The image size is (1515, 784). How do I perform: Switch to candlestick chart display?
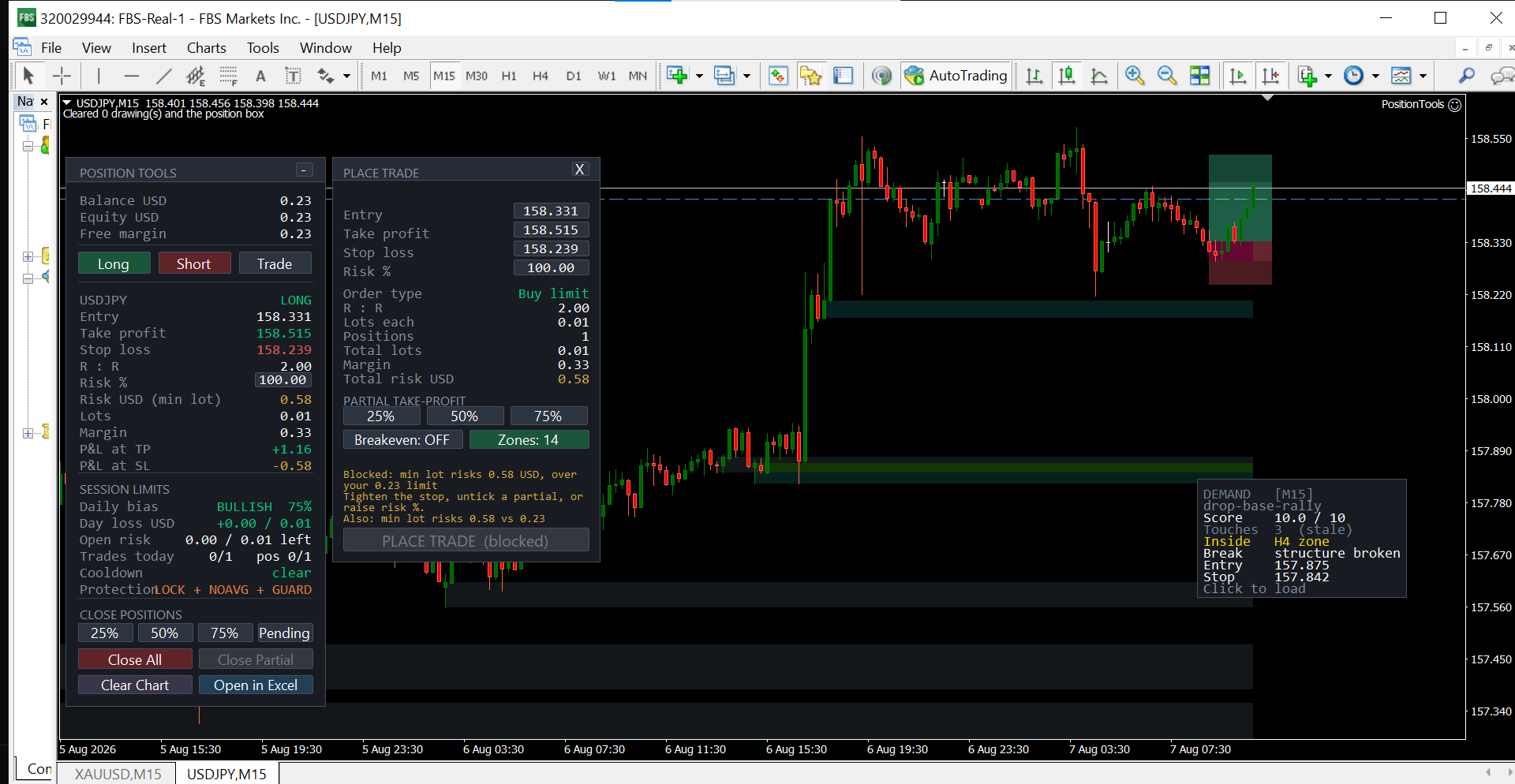coord(1067,76)
